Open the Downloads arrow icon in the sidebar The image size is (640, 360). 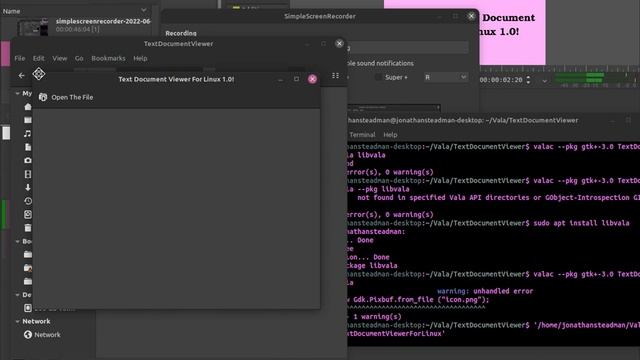[x=27, y=187]
